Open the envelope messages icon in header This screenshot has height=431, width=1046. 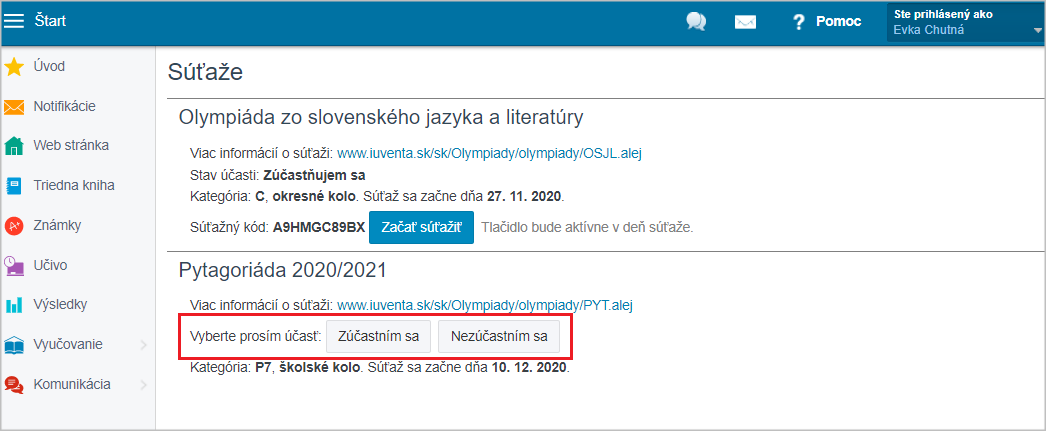coord(745,22)
